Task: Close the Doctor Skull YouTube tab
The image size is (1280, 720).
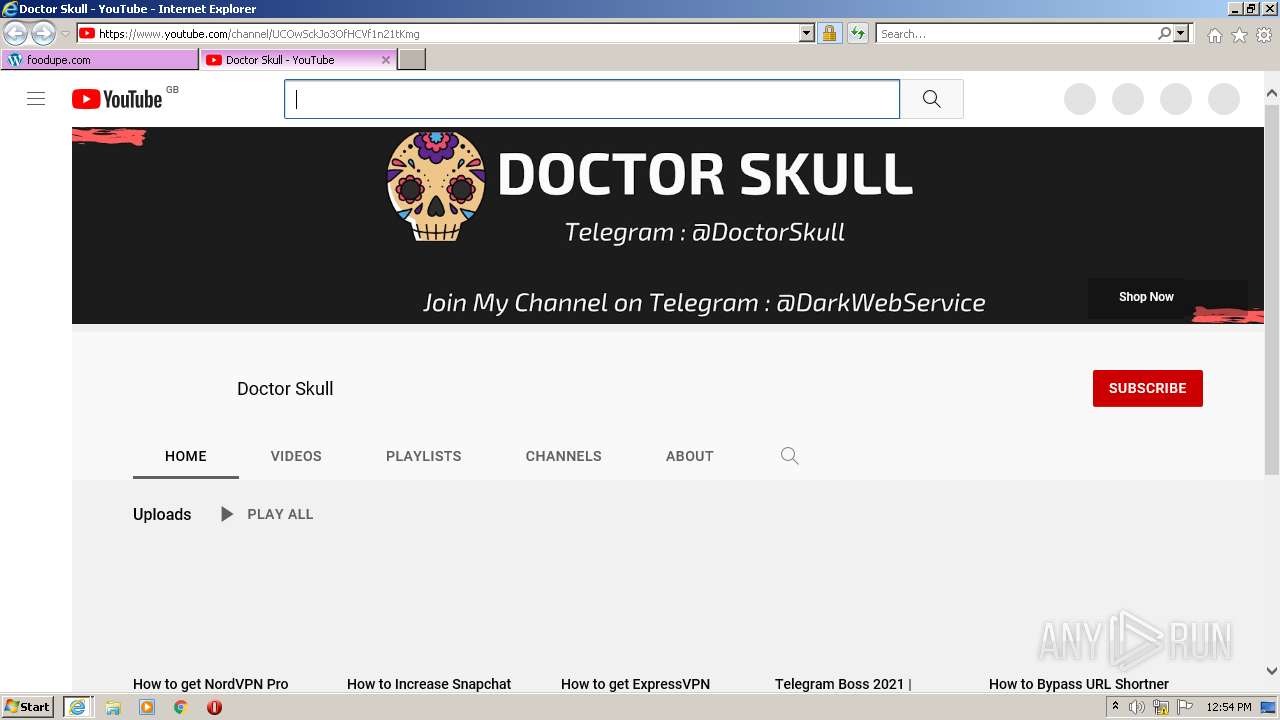Action: pyautogui.click(x=386, y=60)
